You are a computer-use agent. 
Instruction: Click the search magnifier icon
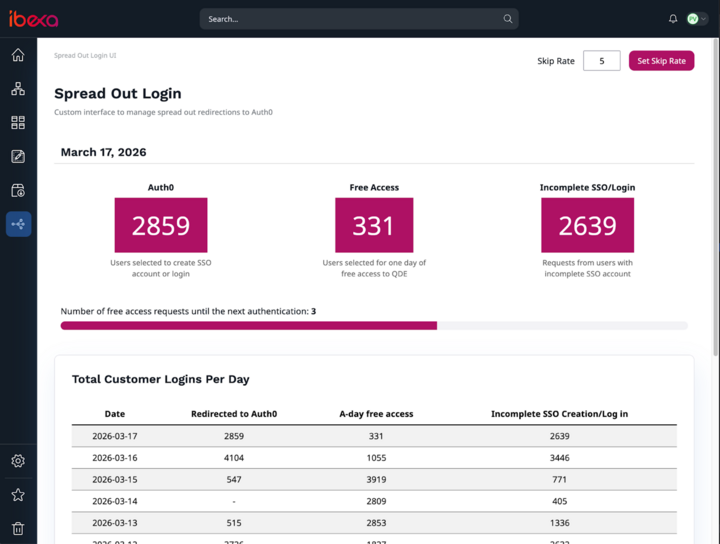(507, 19)
